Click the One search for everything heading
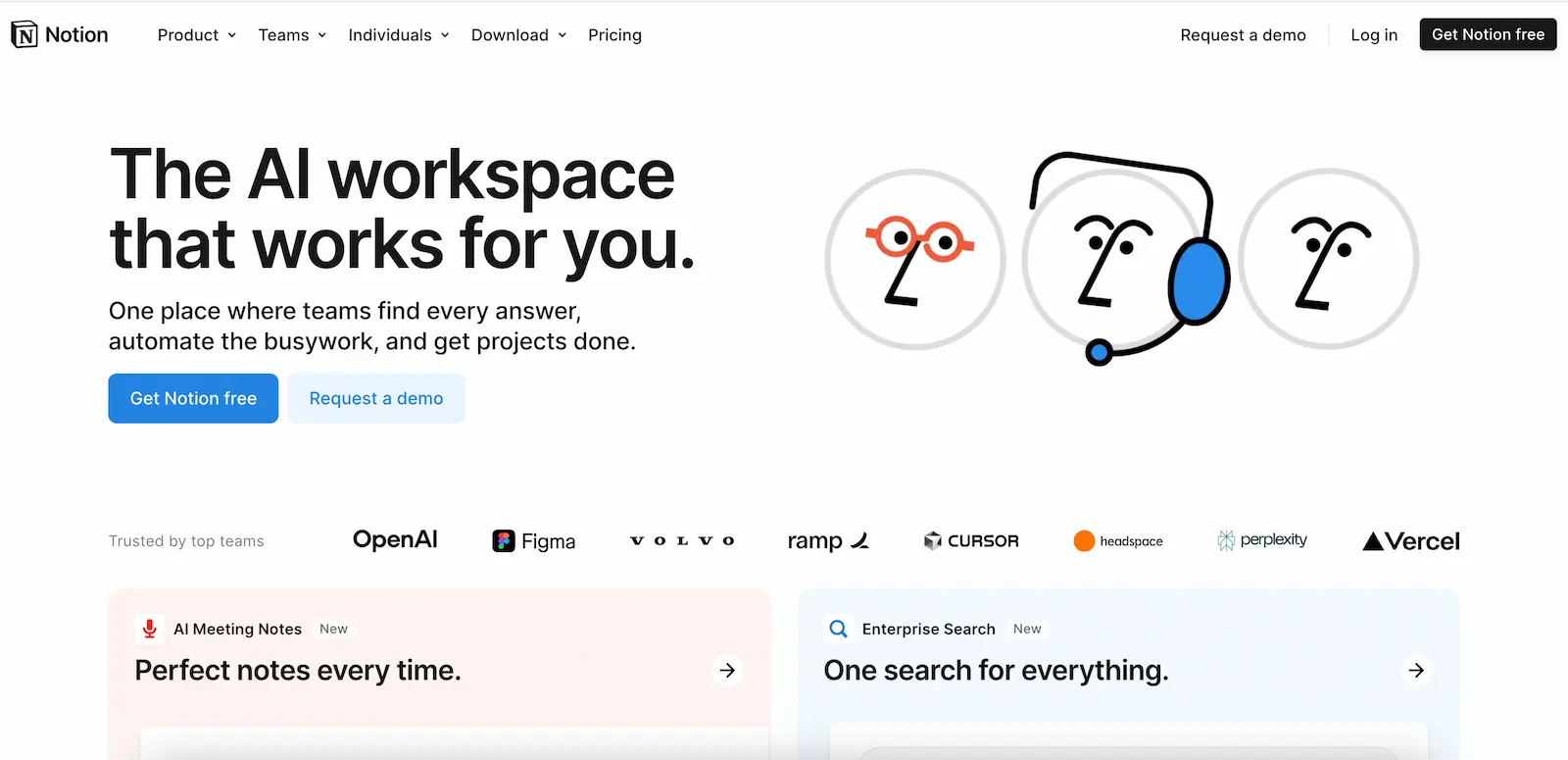The height and width of the screenshot is (760, 1568). coord(996,671)
